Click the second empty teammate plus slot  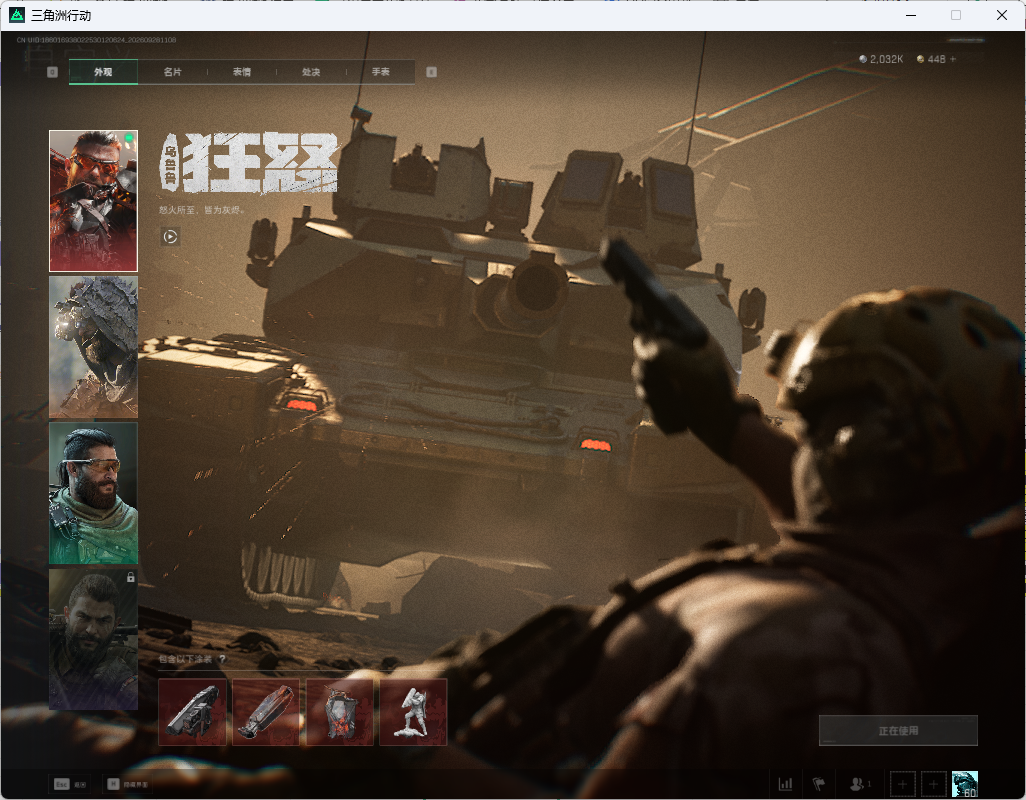coord(934,784)
